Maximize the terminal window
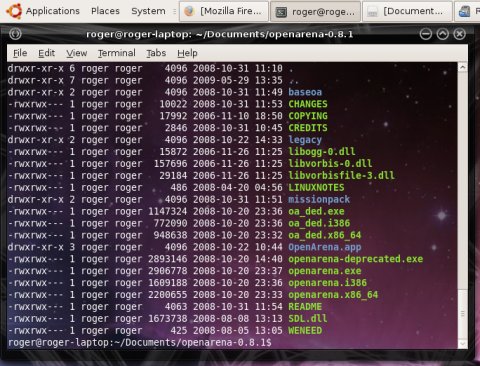The height and width of the screenshot is (366, 480). click(x=443, y=34)
